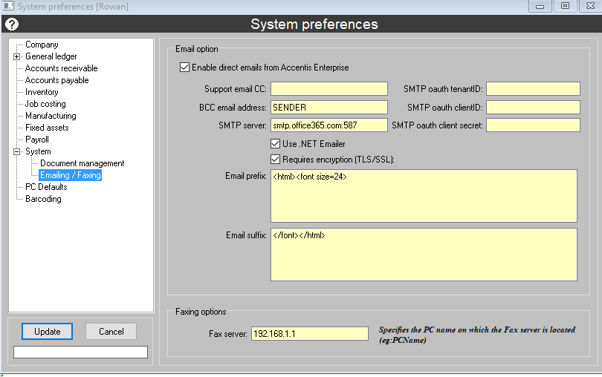Open Accounts receivable preferences
This screenshot has width=602, height=377.
(x=61, y=68)
